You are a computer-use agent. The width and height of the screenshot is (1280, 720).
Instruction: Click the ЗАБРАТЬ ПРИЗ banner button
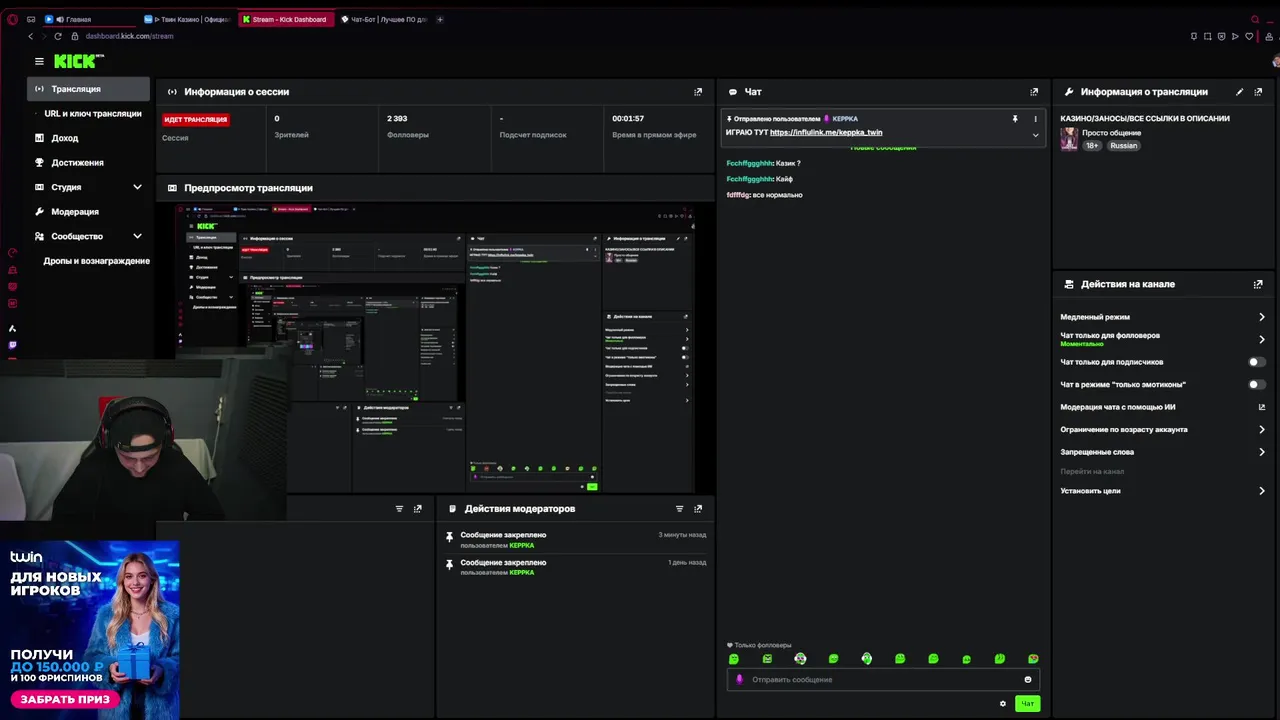point(65,699)
